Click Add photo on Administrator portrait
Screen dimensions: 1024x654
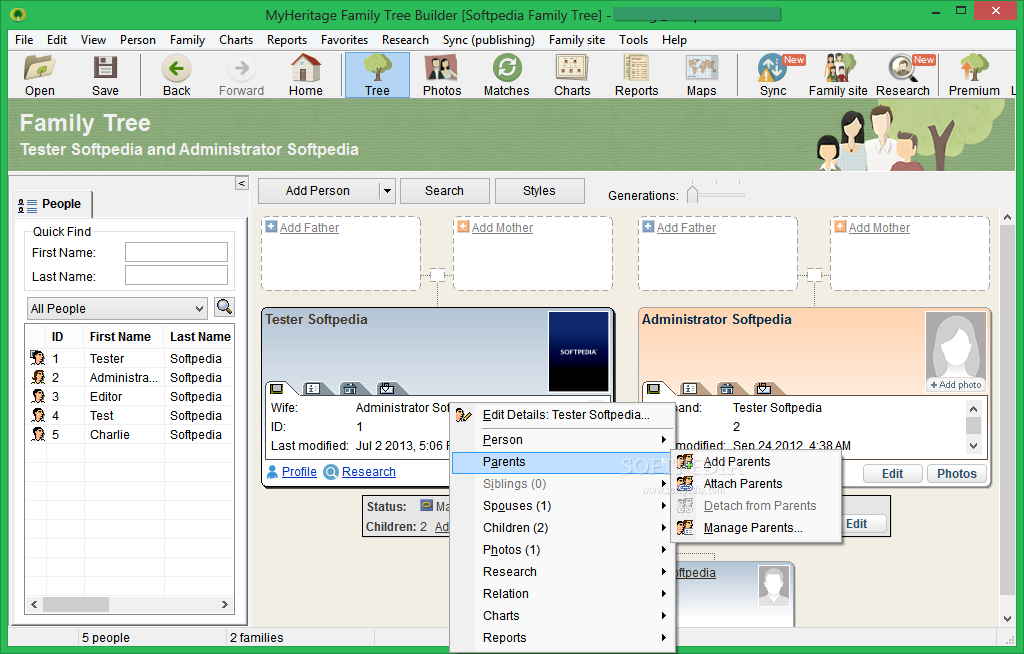(956, 385)
